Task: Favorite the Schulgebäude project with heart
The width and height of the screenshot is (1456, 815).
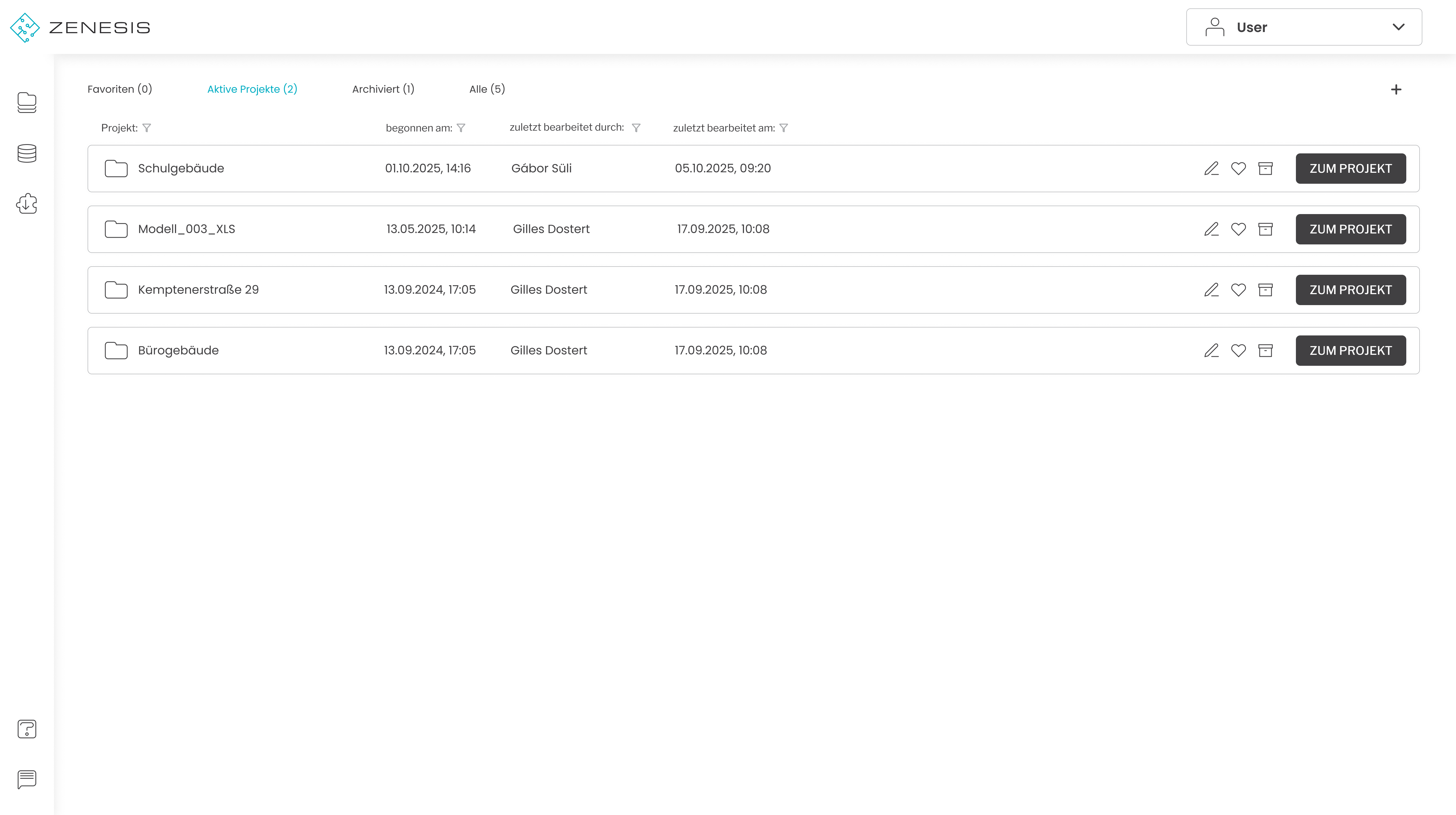Action: (x=1238, y=169)
